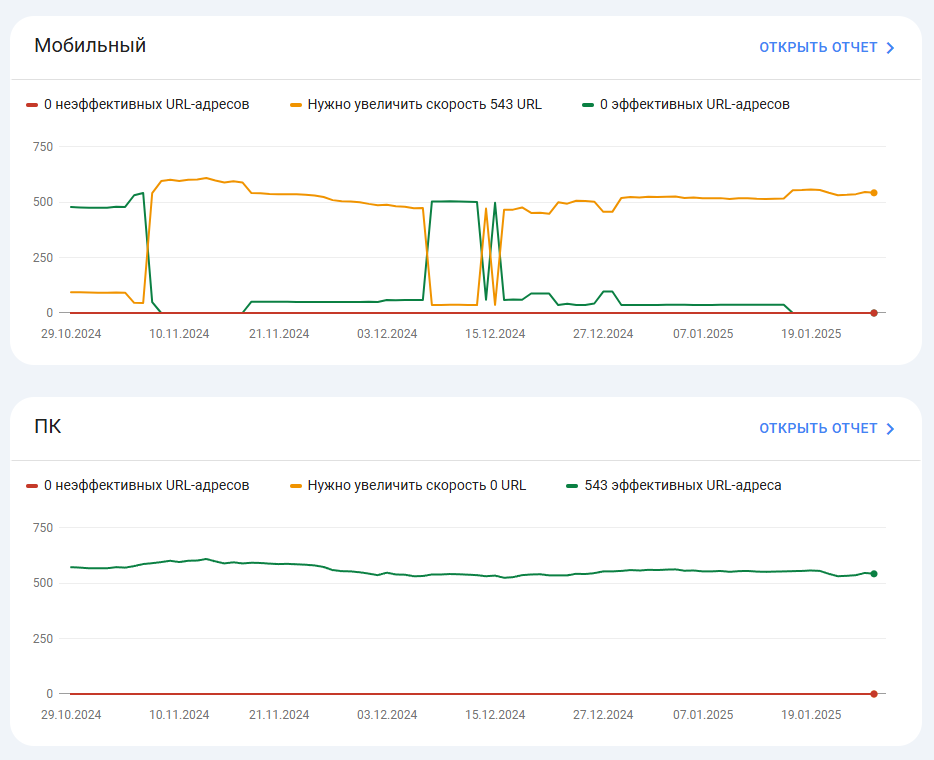Click the chevron arrow beside Мобильный's ОТКРЫТЬ ОТЧЕТ

pos(890,47)
